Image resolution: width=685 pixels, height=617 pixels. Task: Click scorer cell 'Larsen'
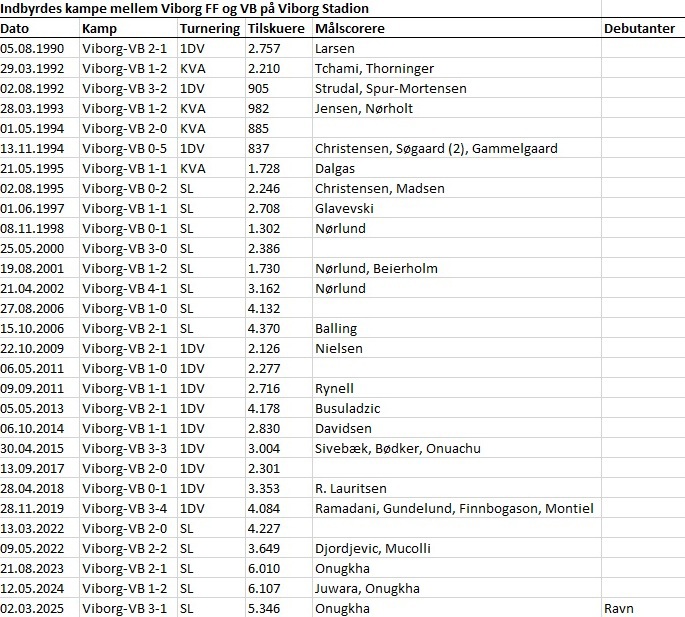click(x=335, y=49)
